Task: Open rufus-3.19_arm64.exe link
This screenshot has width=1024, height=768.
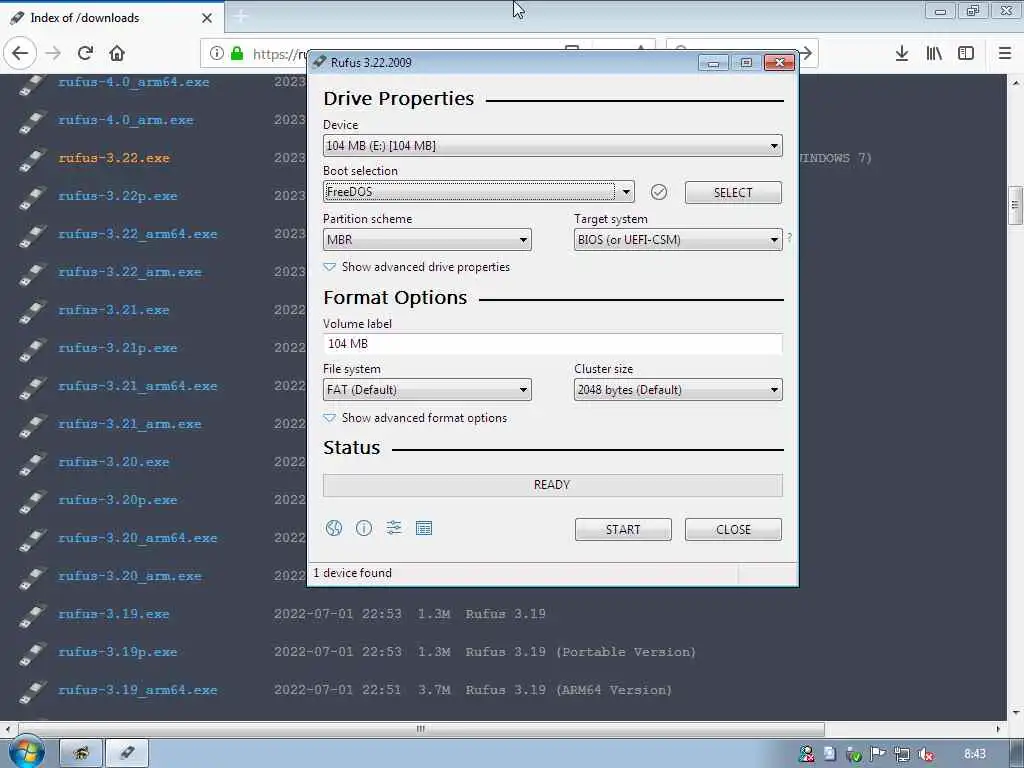Action: [x=138, y=690]
